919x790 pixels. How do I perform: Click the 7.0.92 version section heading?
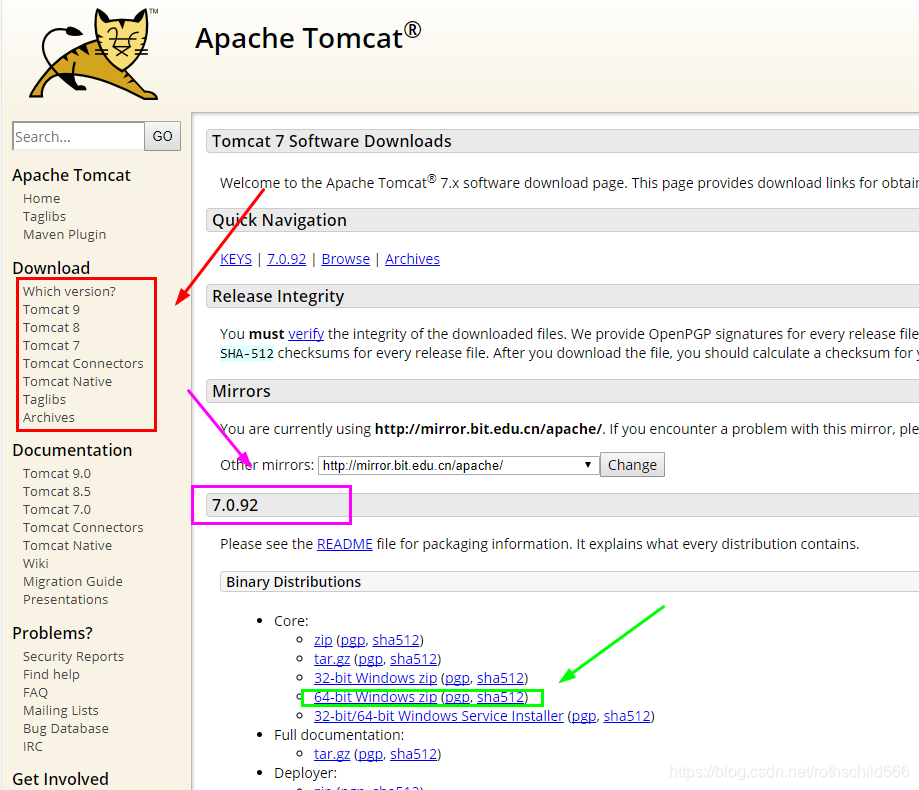(235, 505)
